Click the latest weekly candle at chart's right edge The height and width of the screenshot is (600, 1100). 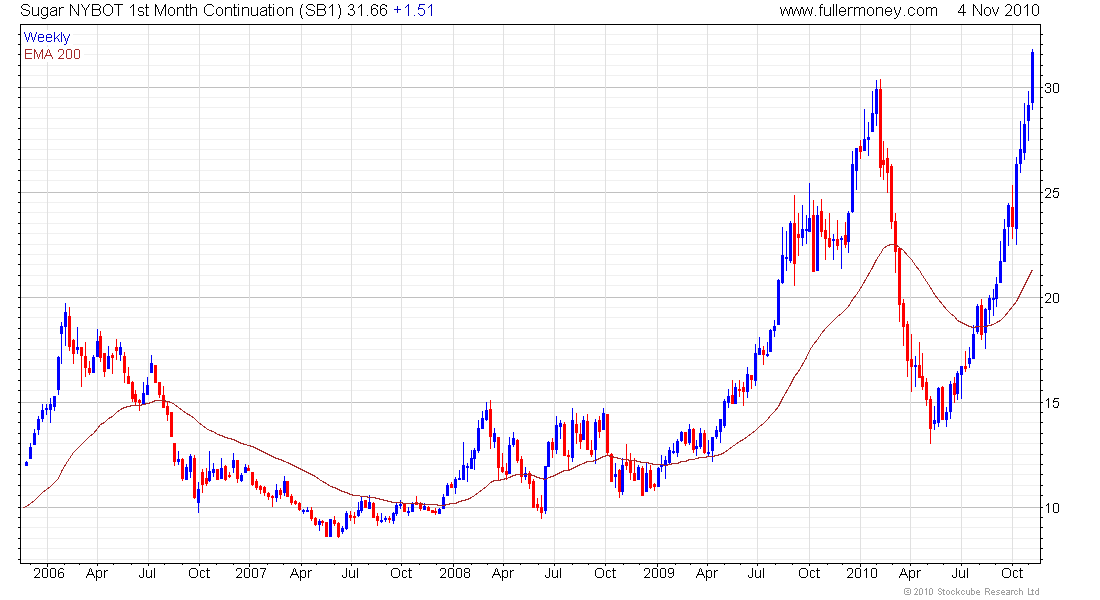1032,79
